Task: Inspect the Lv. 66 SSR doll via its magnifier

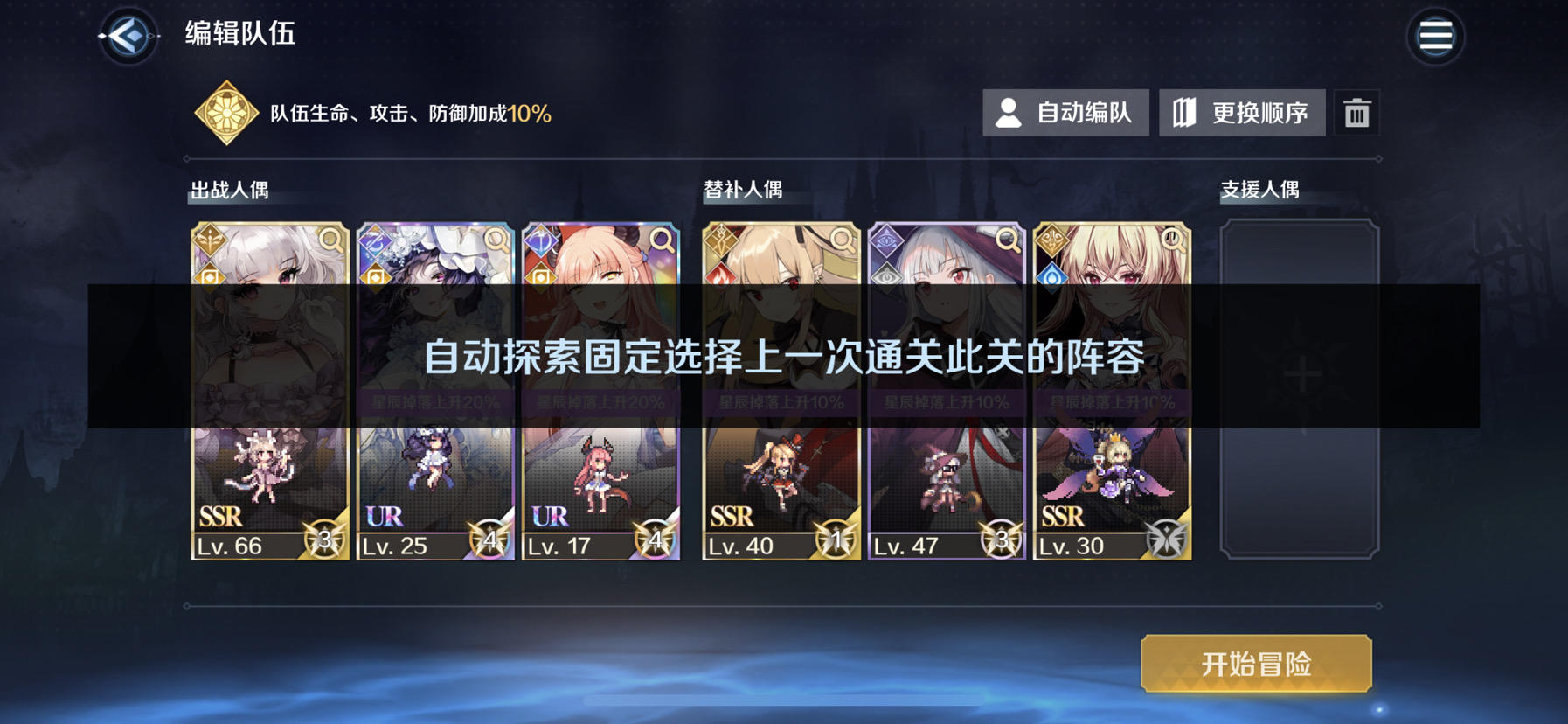Action: (331, 240)
